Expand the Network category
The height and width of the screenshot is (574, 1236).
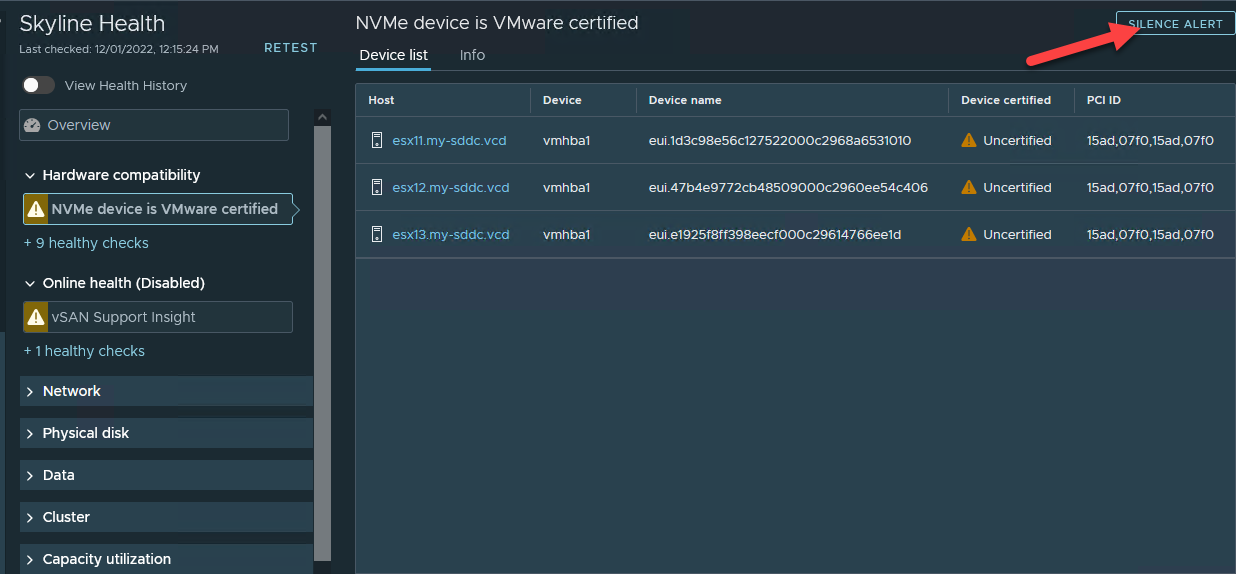click(166, 391)
